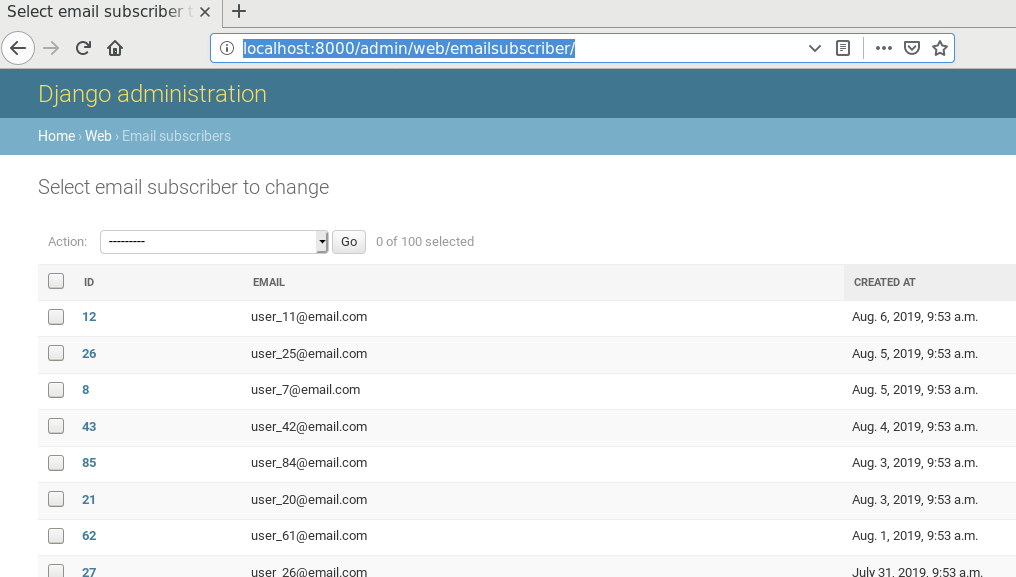Screen dimensions: 1016x577
Task: Show address bar history dropdown arrow
Action: click(814, 48)
